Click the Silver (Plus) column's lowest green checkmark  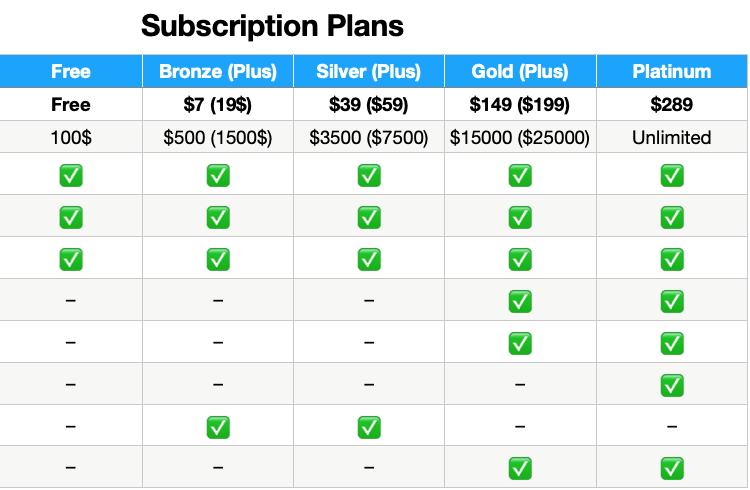click(369, 427)
